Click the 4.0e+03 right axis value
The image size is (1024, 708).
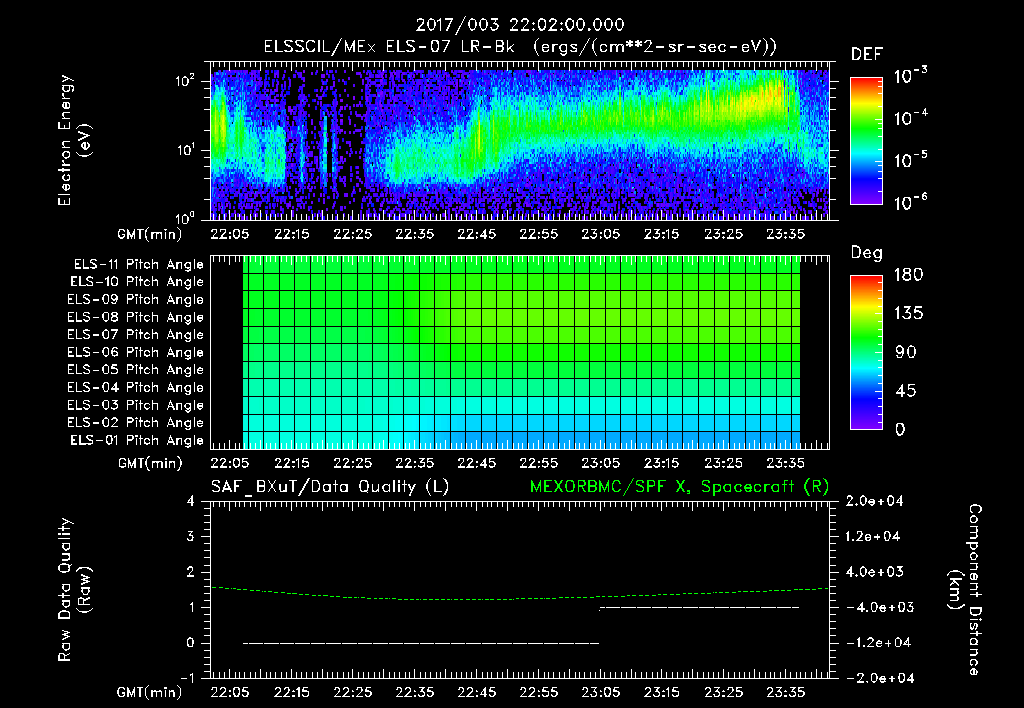874,572
